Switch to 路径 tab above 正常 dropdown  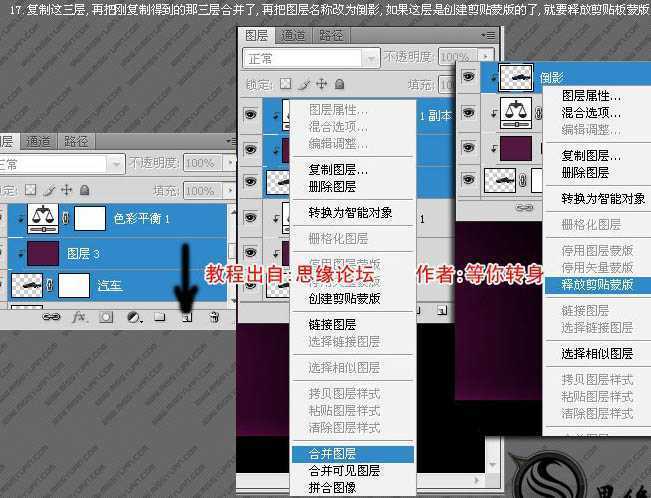(331, 36)
